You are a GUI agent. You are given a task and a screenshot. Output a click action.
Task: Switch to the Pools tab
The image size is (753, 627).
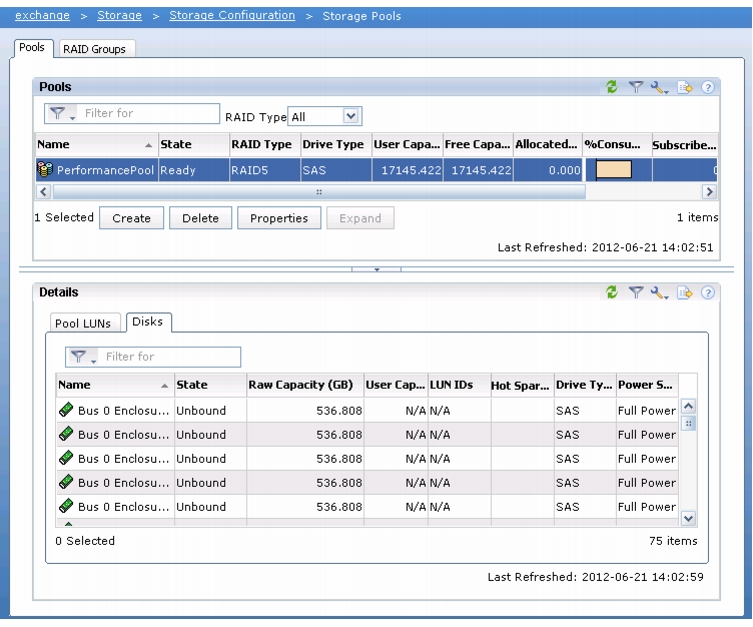point(32,48)
